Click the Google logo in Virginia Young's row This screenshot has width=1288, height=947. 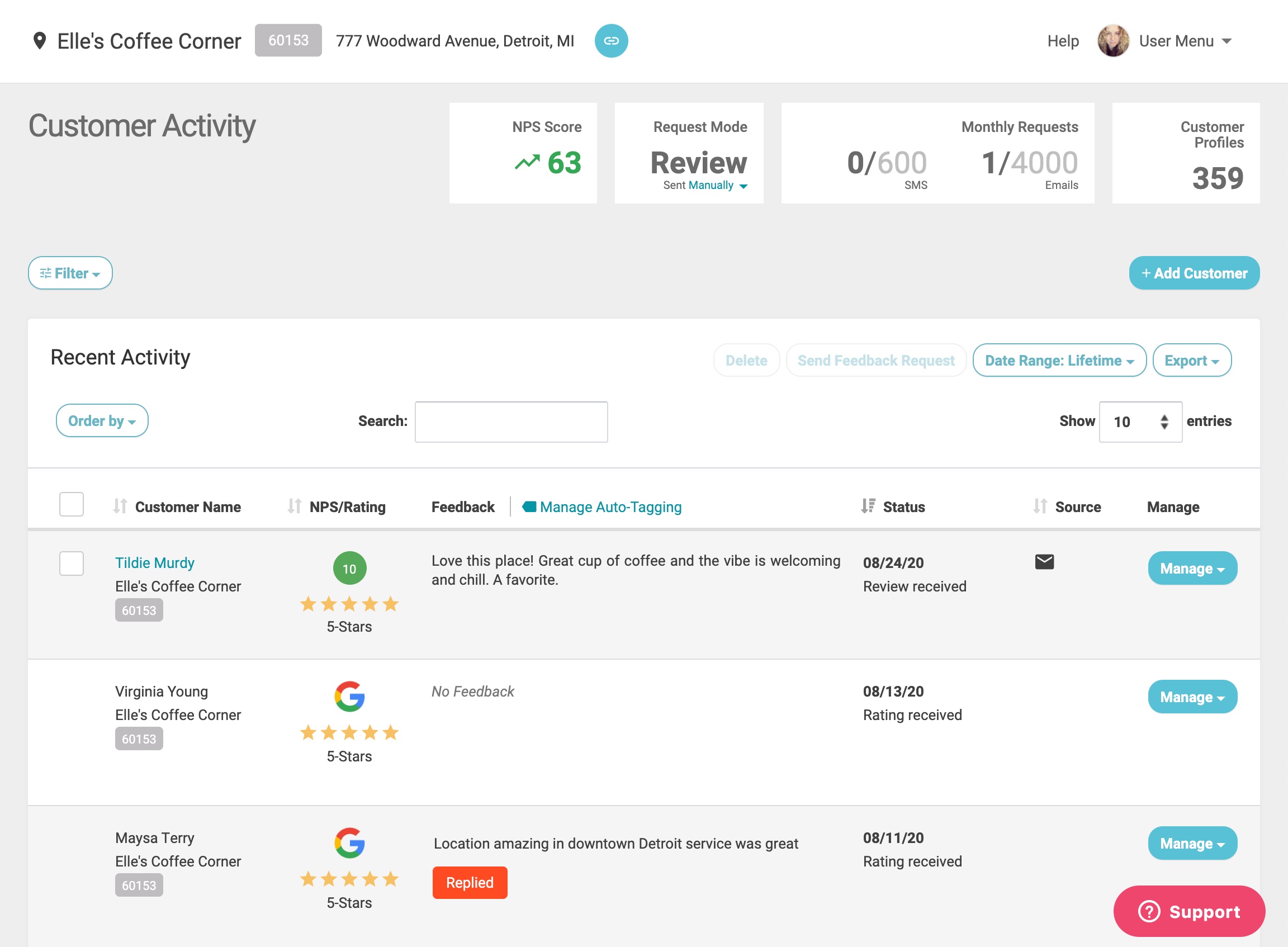[x=349, y=697]
